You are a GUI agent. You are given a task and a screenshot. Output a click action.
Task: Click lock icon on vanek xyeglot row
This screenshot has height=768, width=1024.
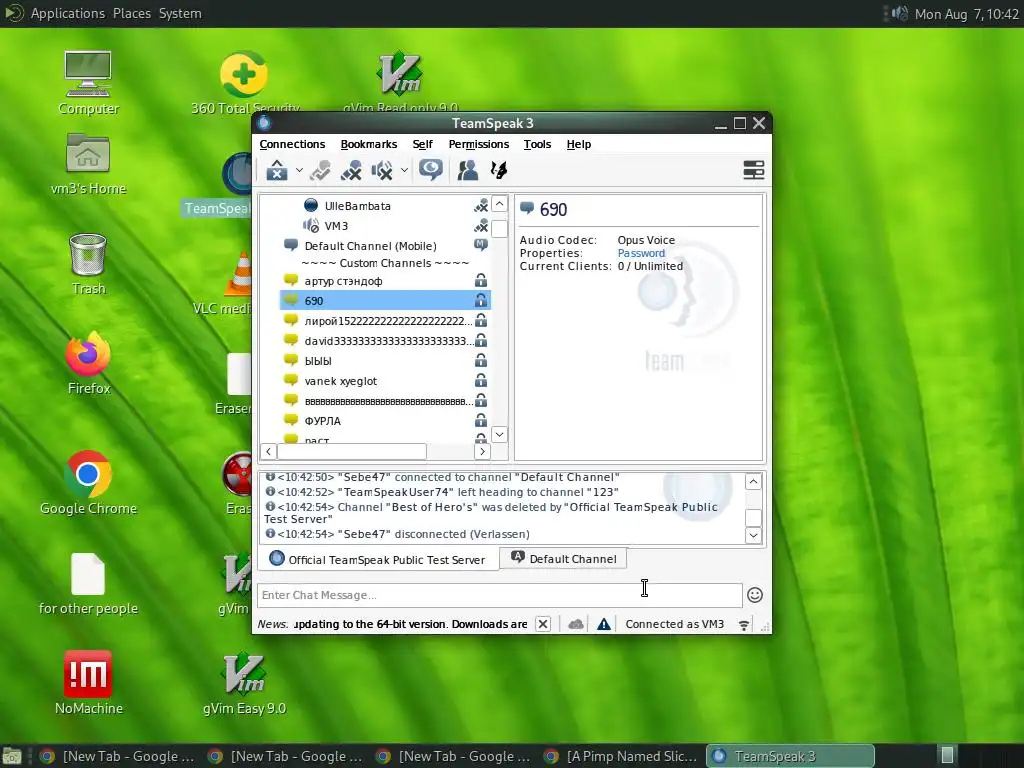(x=481, y=381)
